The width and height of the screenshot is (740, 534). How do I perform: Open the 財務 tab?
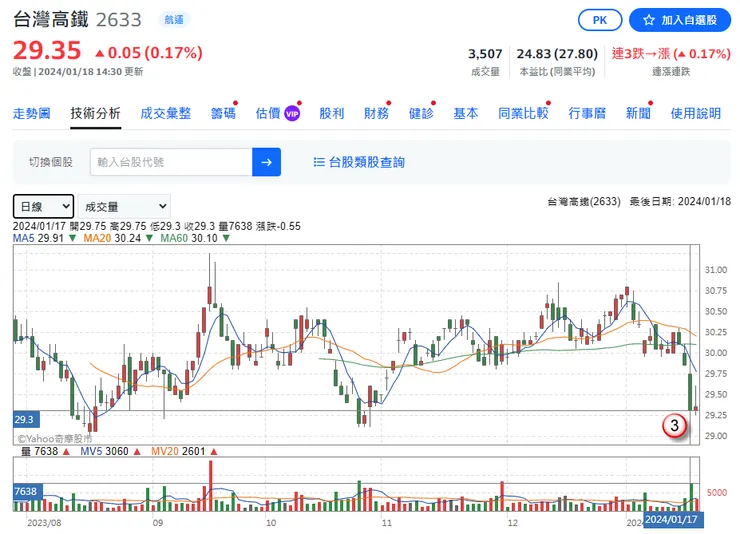[x=377, y=113]
